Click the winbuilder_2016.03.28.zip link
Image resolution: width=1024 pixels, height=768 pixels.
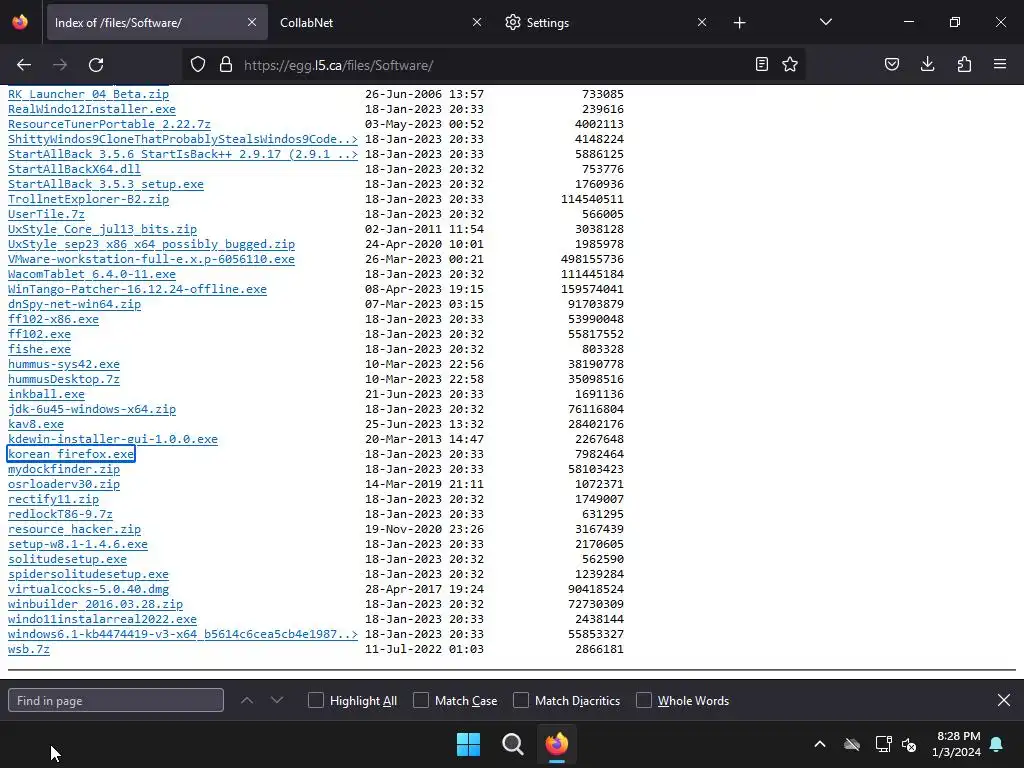(x=95, y=604)
